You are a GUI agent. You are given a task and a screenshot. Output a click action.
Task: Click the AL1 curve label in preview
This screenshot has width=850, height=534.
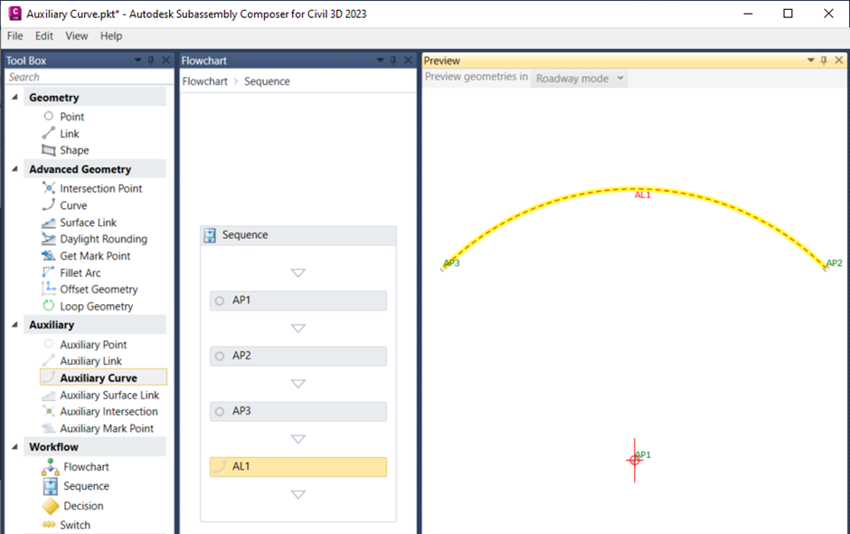642,195
